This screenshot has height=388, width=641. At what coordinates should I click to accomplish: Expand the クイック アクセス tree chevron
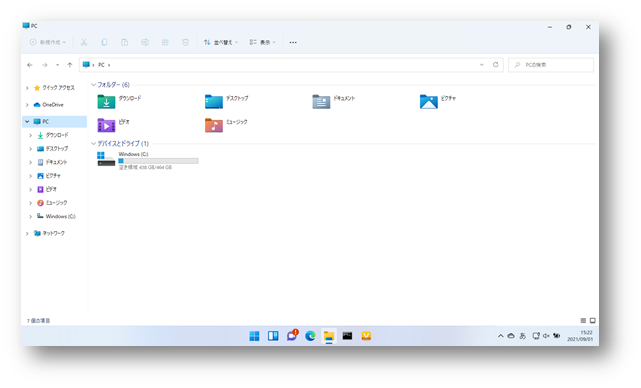(27, 88)
